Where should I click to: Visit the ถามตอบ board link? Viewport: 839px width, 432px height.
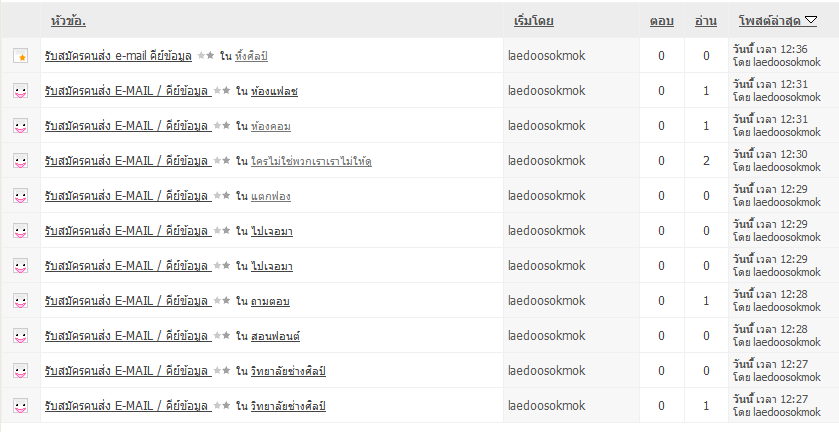click(x=271, y=302)
